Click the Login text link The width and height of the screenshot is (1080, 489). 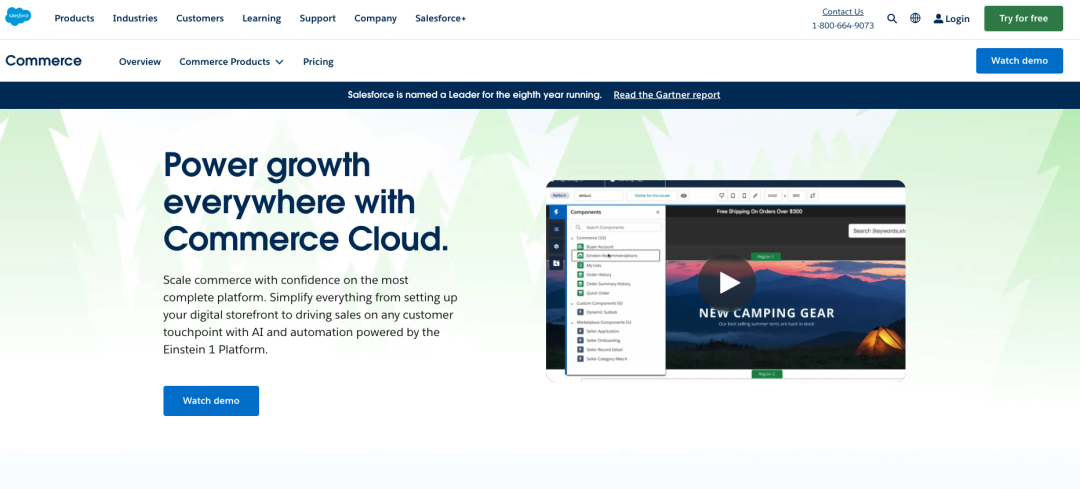click(957, 19)
